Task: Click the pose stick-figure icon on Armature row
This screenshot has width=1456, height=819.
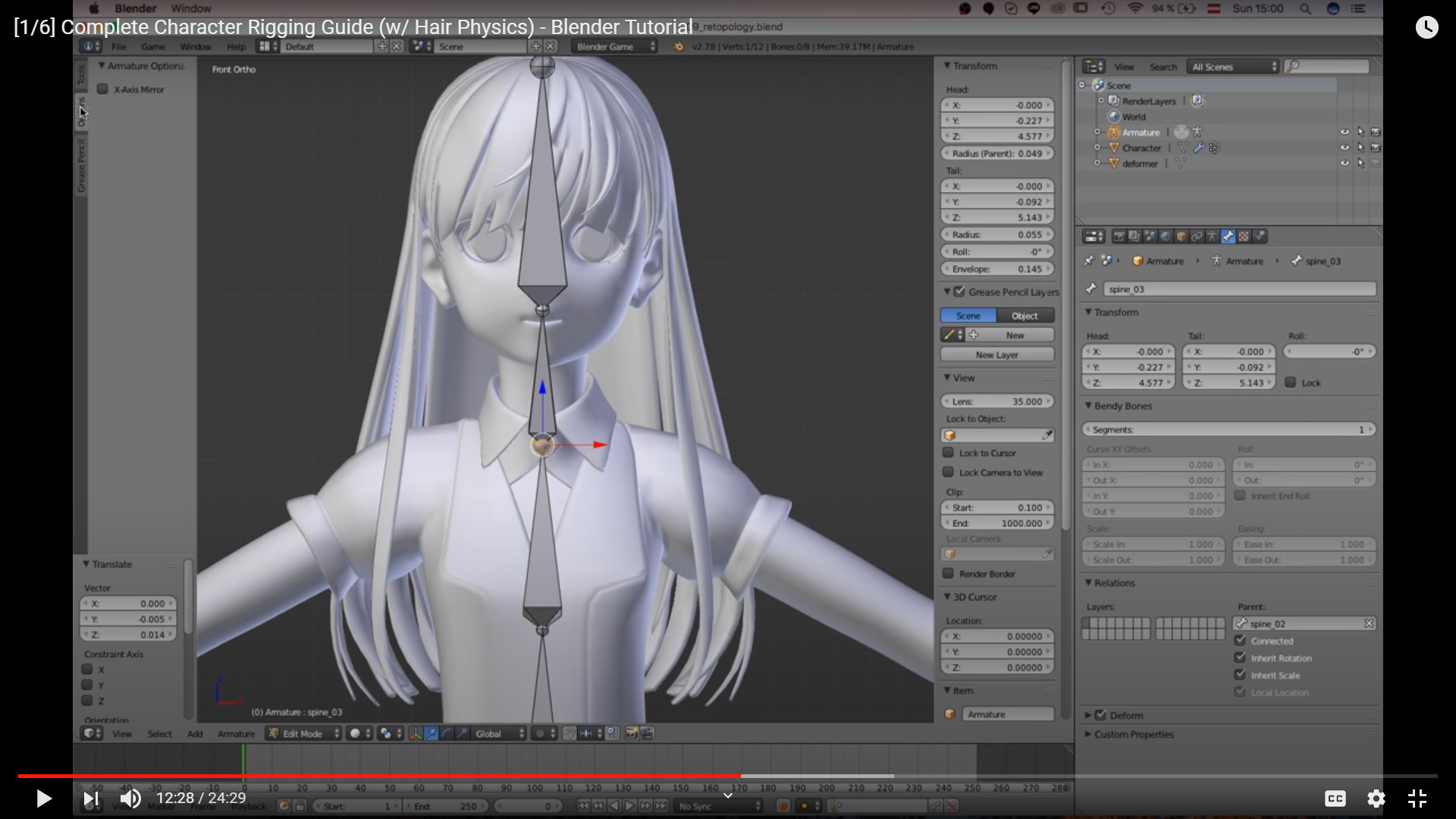Action: click(1197, 132)
